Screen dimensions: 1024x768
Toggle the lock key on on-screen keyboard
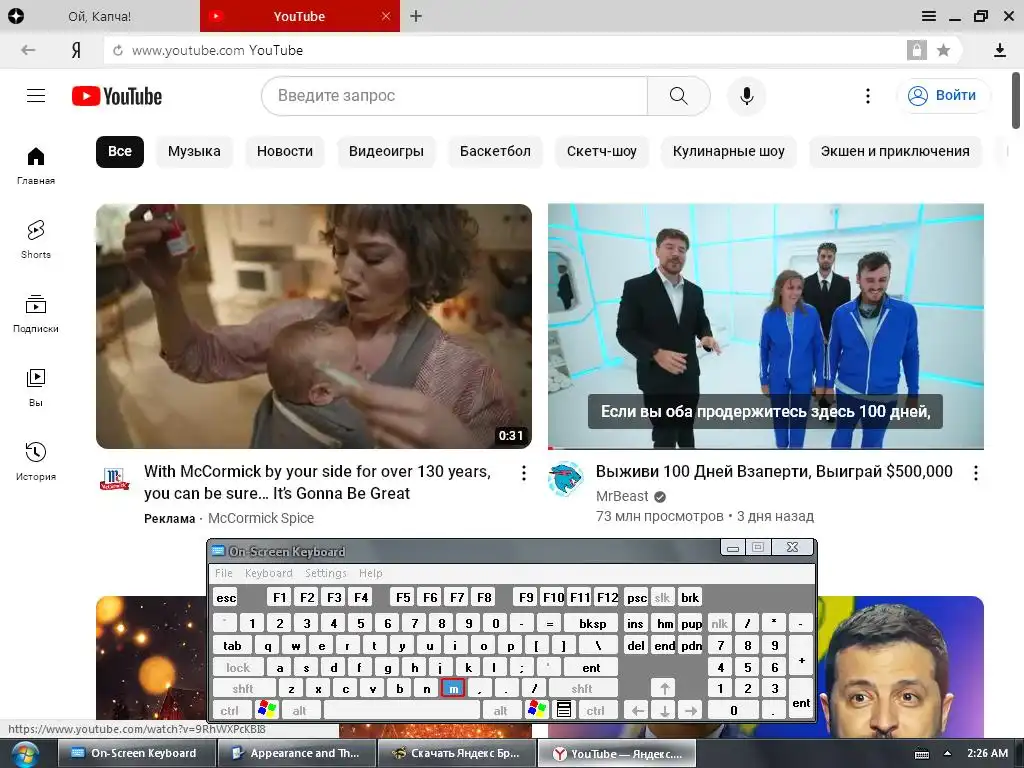238,667
